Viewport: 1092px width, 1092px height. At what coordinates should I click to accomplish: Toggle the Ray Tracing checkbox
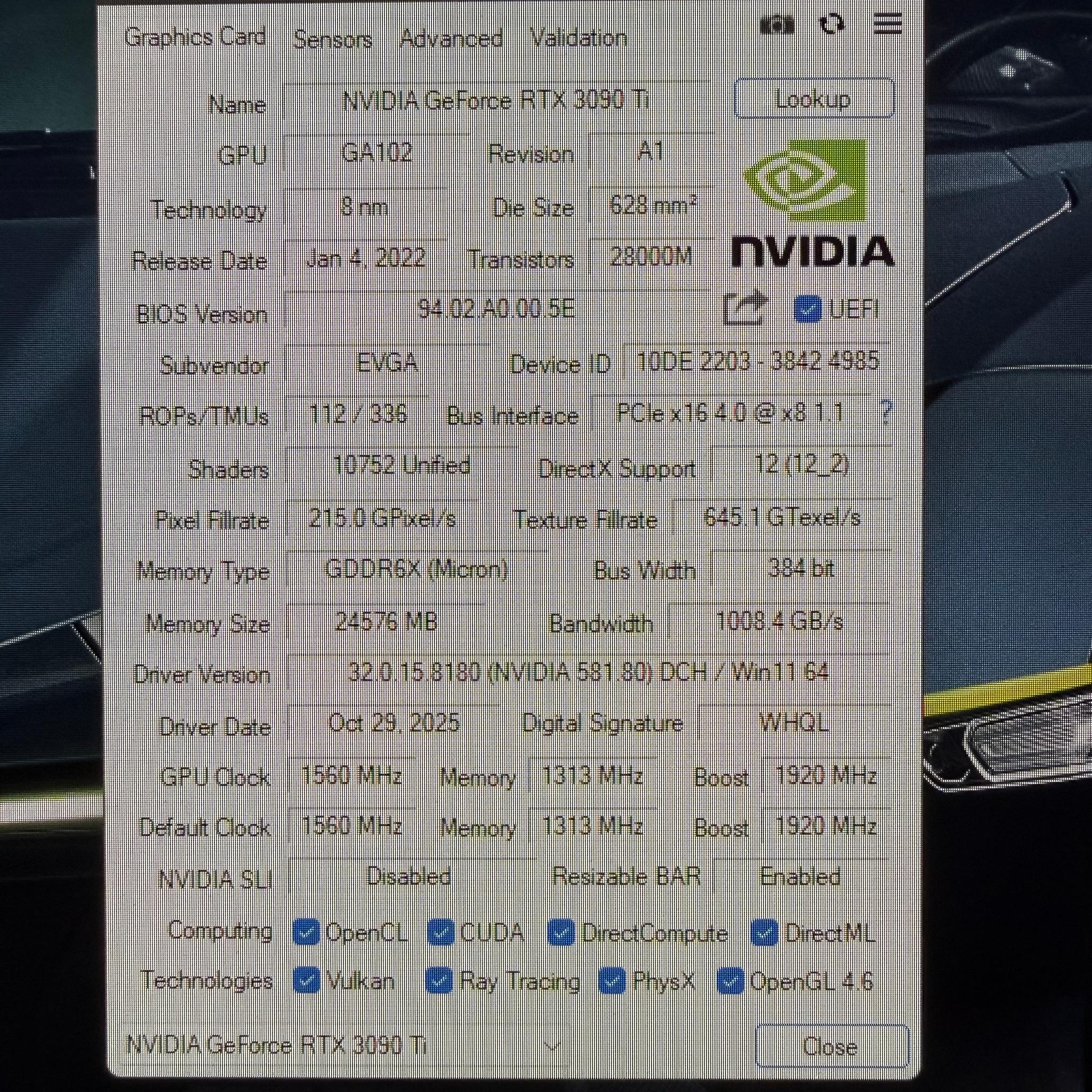[x=439, y=981]
